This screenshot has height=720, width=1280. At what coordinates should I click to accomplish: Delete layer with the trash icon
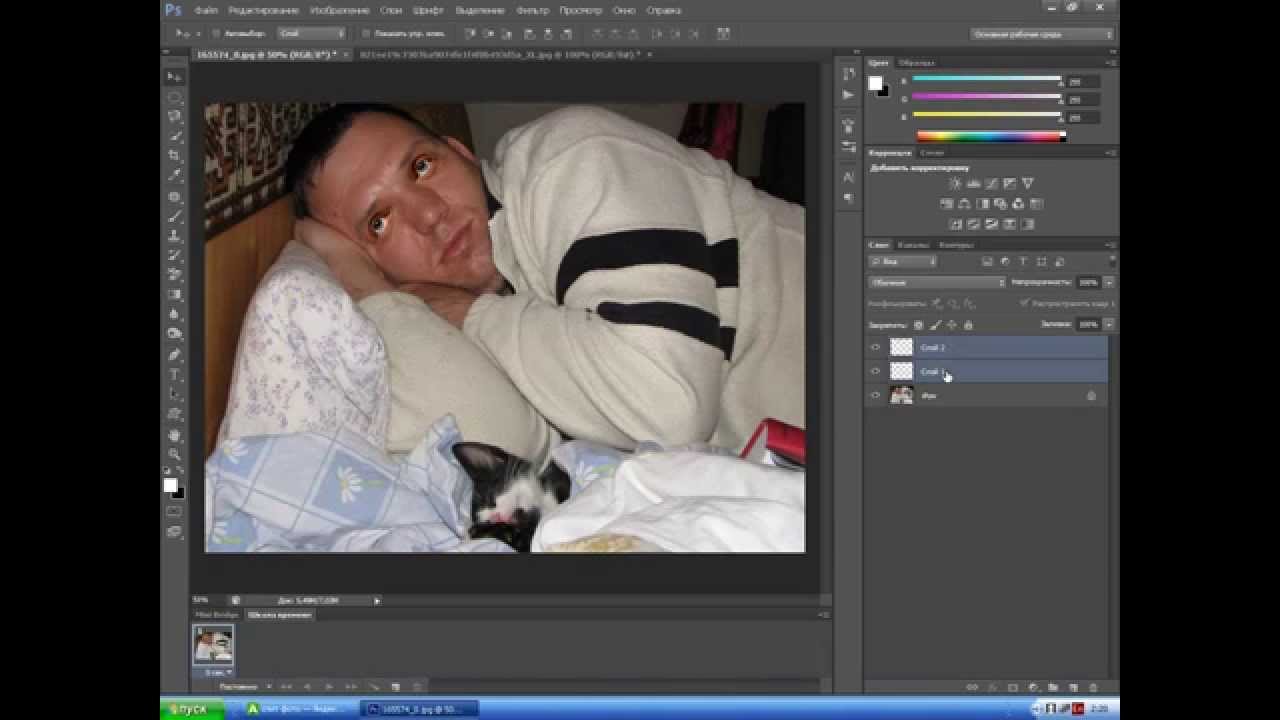coord(1093,688)
